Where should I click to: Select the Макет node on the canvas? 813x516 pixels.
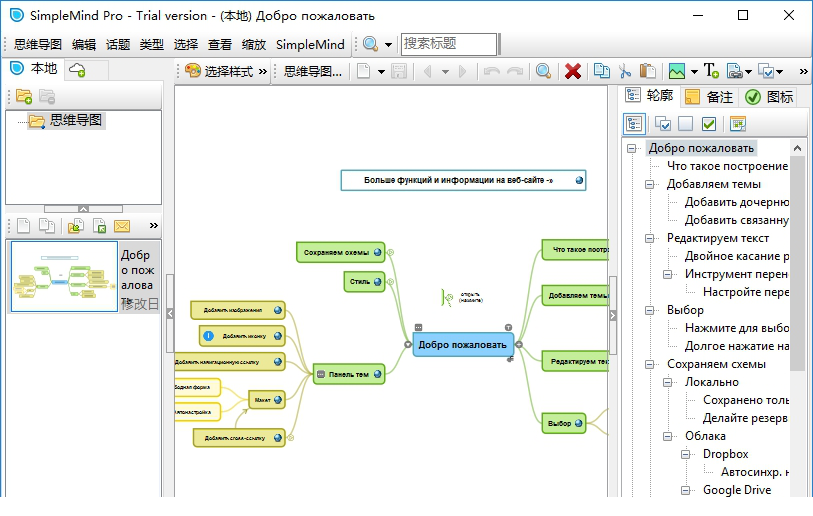tap(267, 400)
